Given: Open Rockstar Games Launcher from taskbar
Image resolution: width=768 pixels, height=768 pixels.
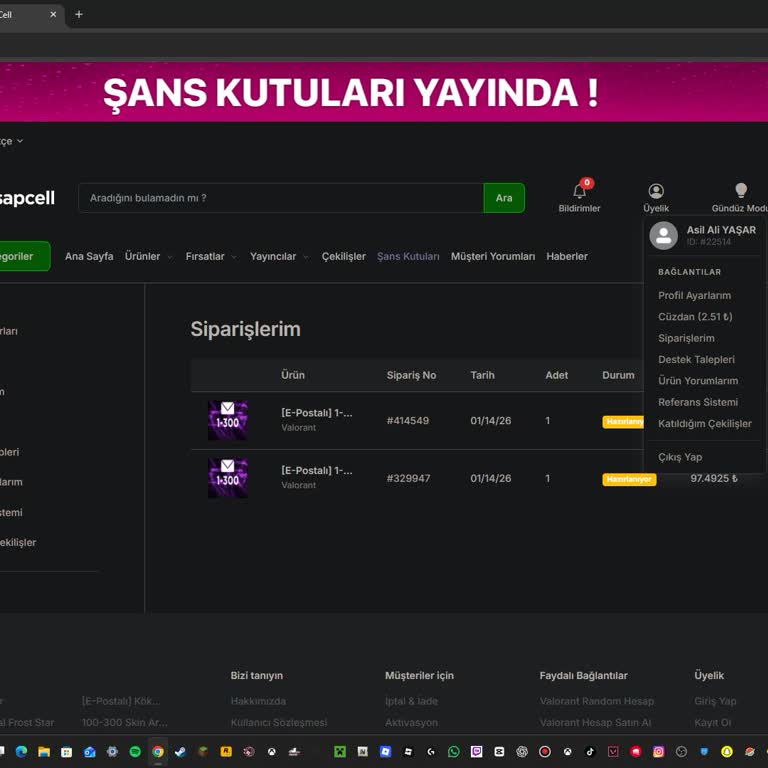Looking at the screenshot, I should [226, 751].
